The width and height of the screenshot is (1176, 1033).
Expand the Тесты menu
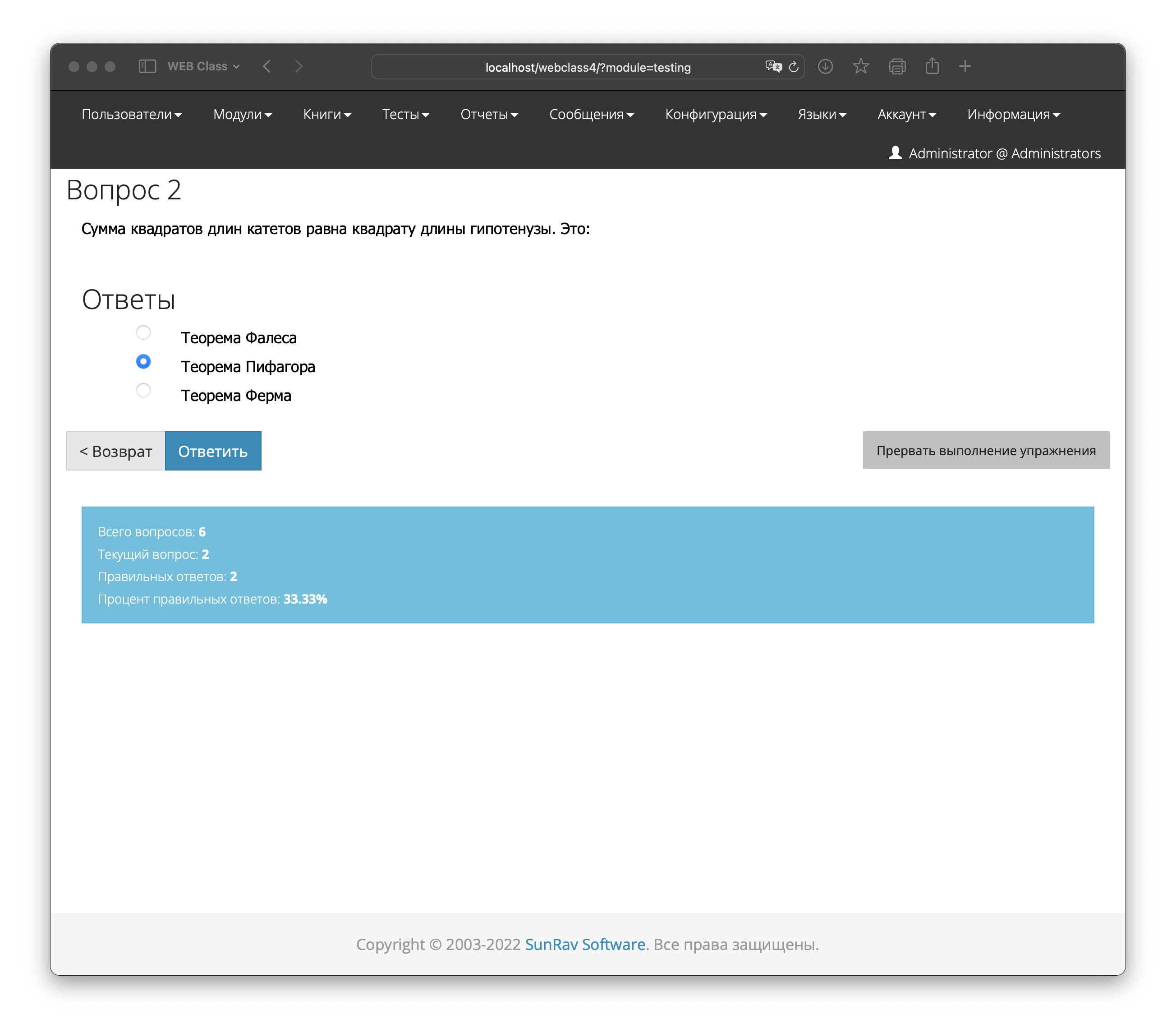[406, 115]
